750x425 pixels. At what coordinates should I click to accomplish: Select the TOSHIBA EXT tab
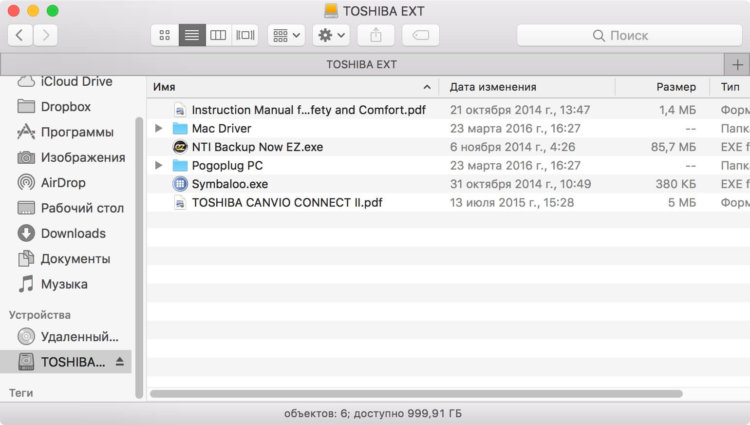362,65
